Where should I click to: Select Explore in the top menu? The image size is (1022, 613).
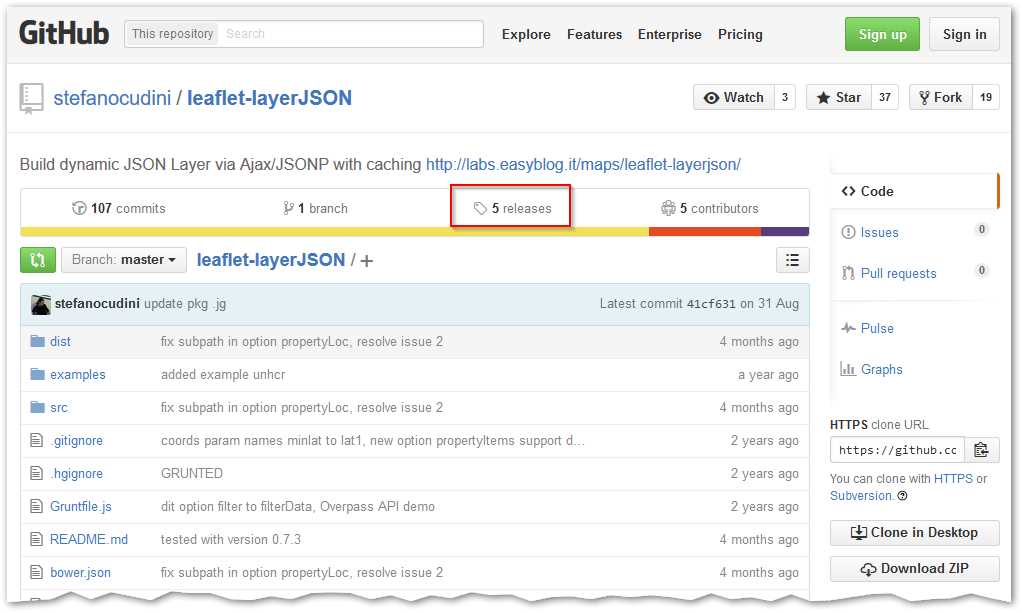point(526,34)
